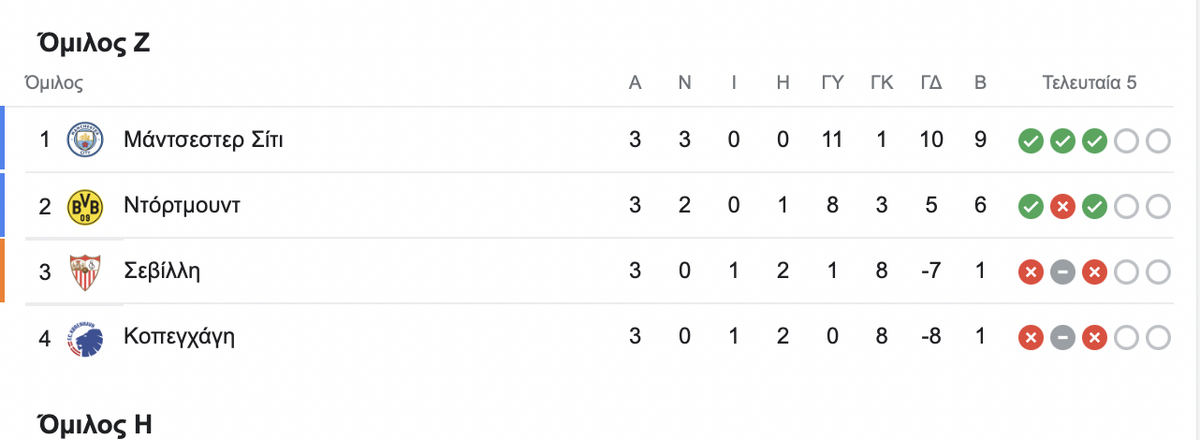Image resolution: width=1200 pixels, height=440 pixels.
Task: Click Dortmund's red loss icon
Action: pos(1063,207)
